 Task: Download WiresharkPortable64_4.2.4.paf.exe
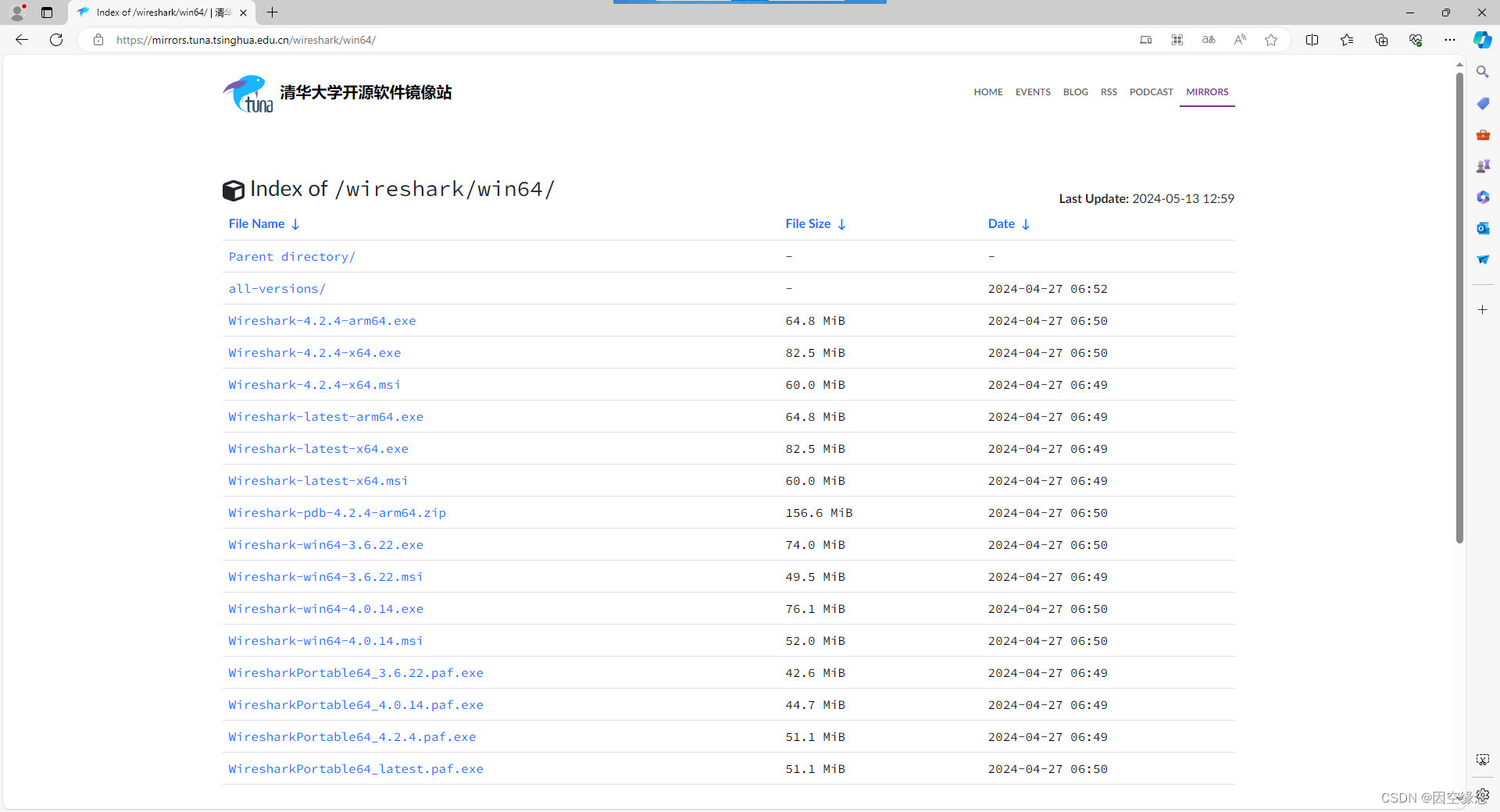352,737
